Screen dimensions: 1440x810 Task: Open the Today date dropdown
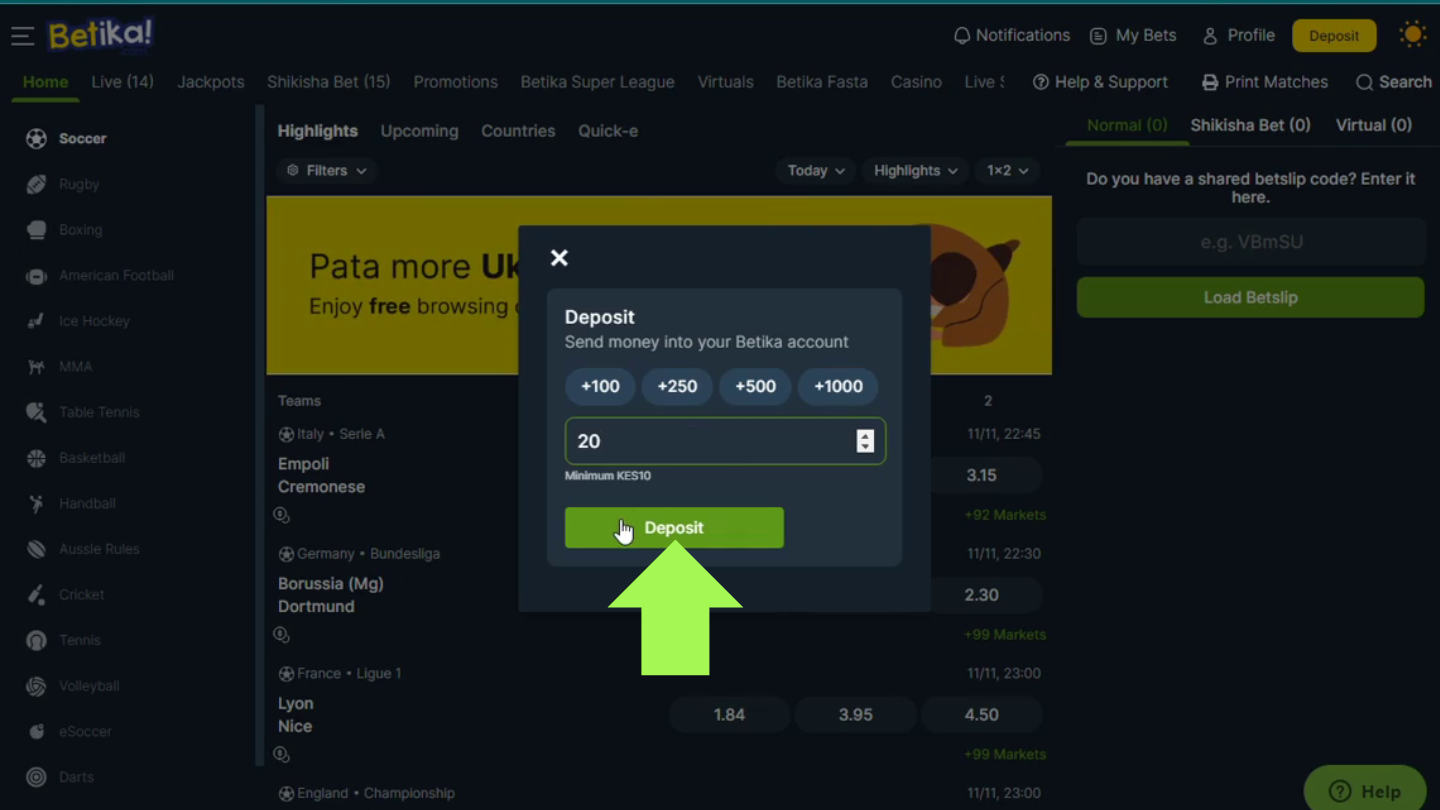815,171
